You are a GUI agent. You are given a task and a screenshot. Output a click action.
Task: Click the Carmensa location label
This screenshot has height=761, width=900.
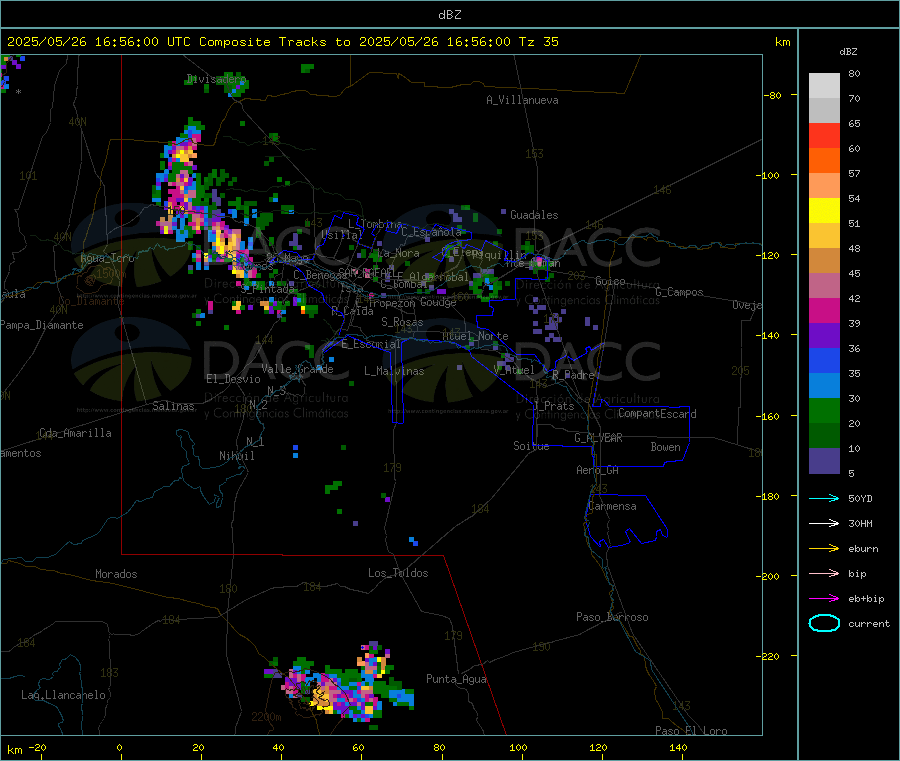tap(612, 506)
